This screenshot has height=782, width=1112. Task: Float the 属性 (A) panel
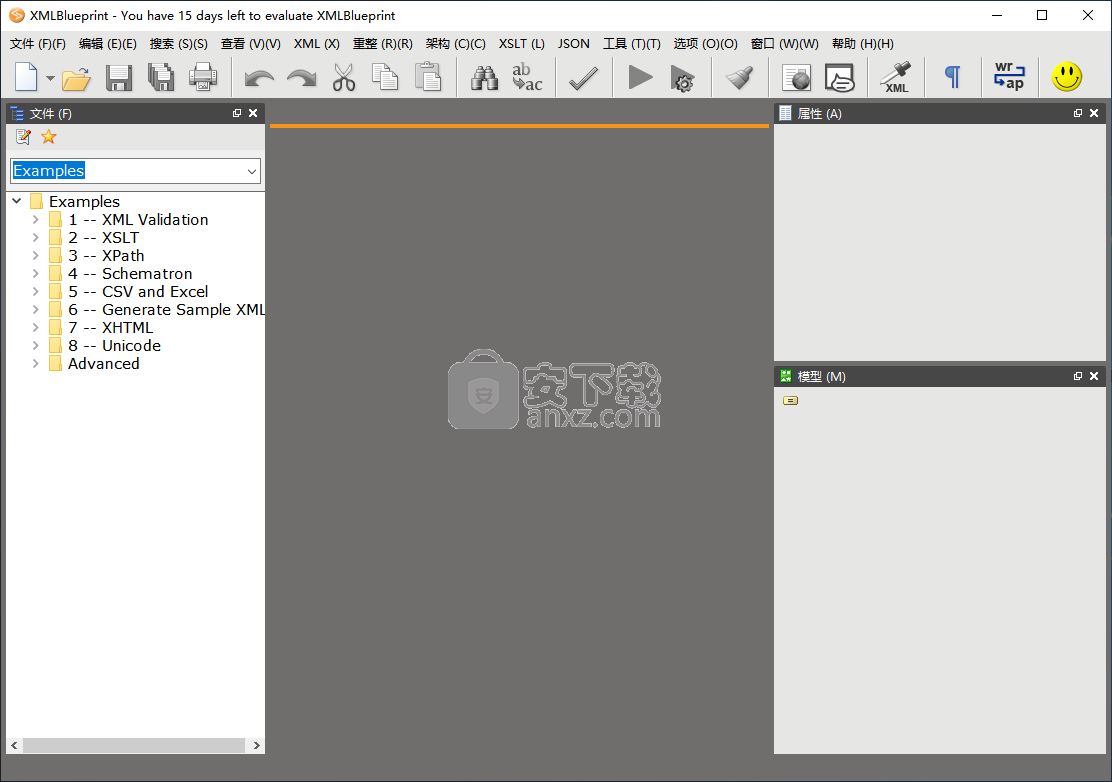(x=1078, y=113)
